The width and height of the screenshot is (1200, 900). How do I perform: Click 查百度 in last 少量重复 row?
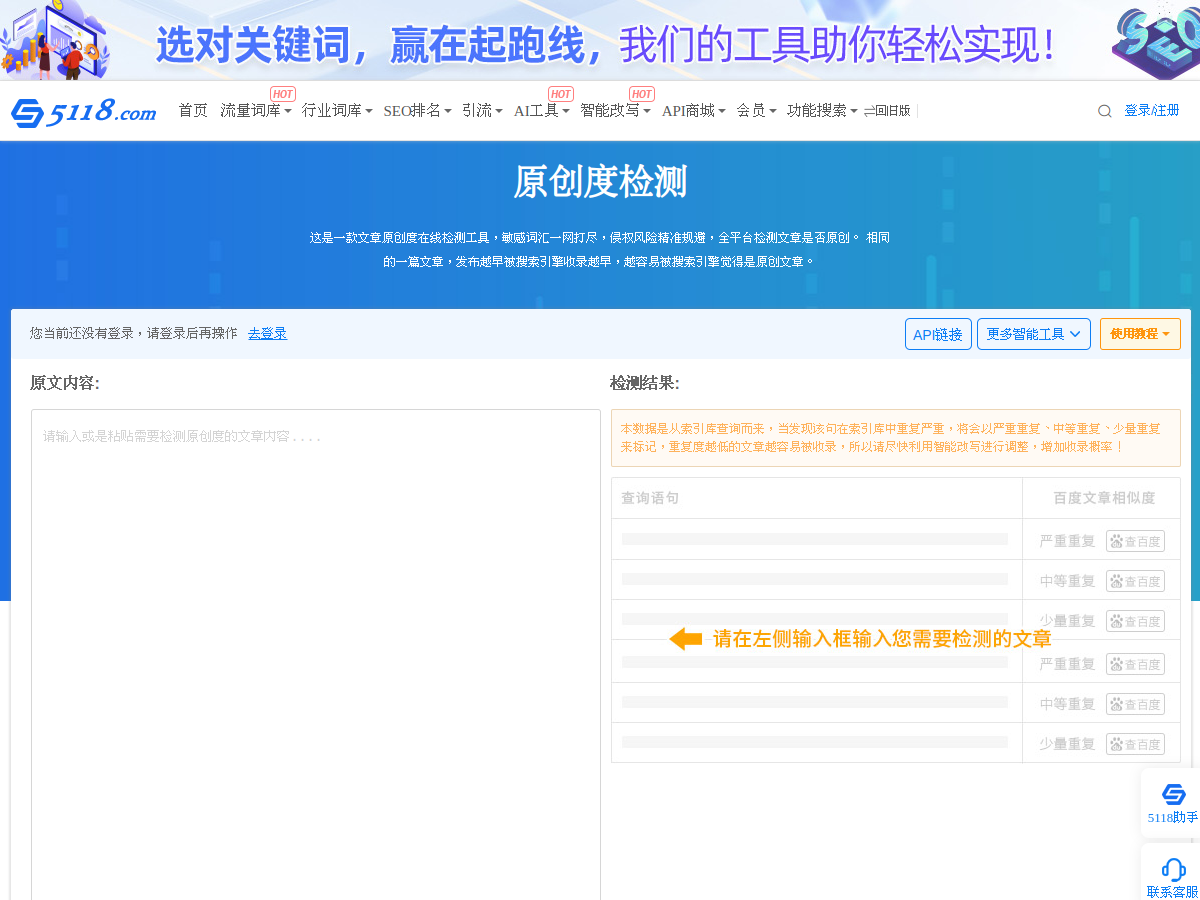coord(1135,744)
